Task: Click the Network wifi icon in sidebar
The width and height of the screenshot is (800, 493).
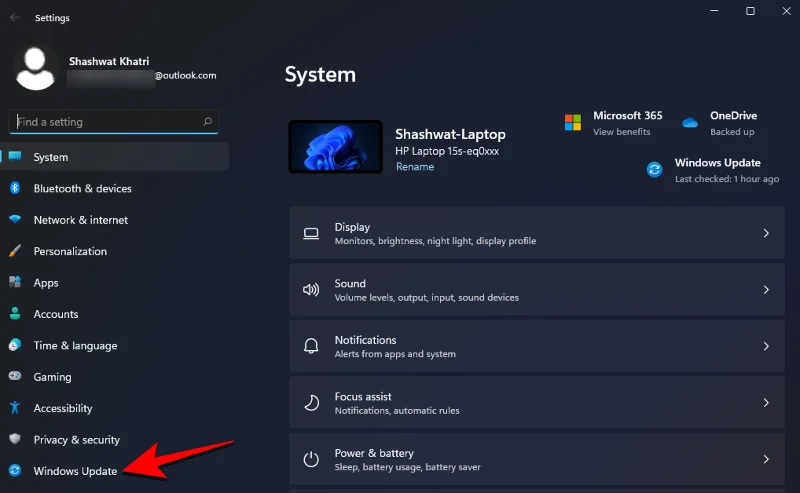Action: point(15,219)
